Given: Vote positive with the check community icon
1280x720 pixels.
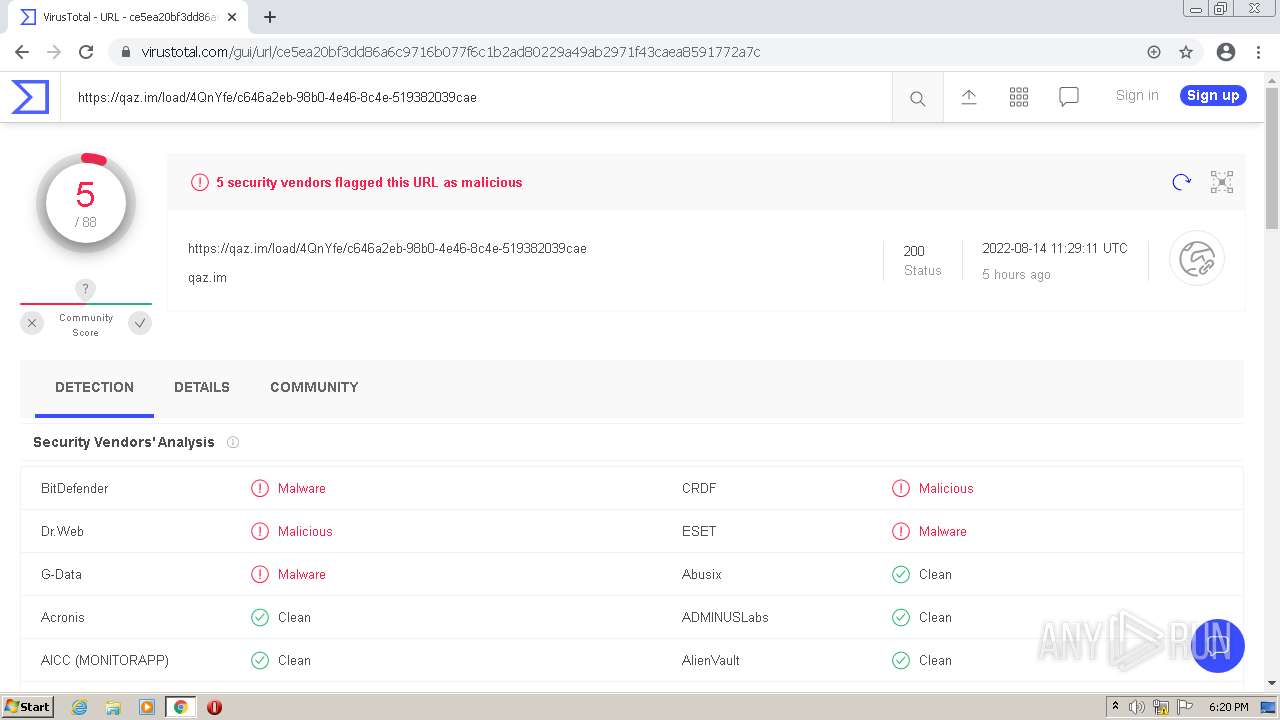Looking at the screenshot, I should coord(140,323).
